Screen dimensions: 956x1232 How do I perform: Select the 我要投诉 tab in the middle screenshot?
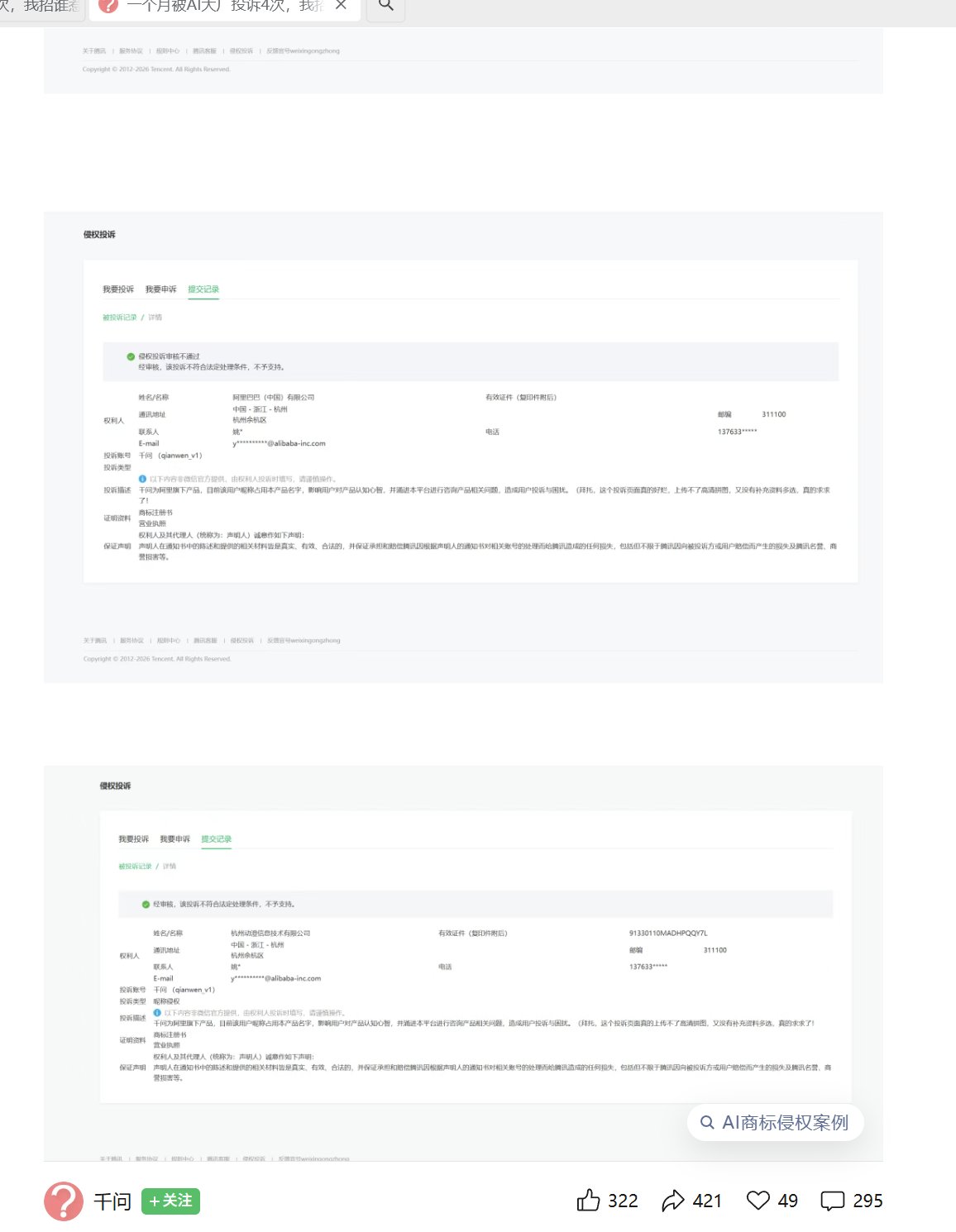point(118,289)
